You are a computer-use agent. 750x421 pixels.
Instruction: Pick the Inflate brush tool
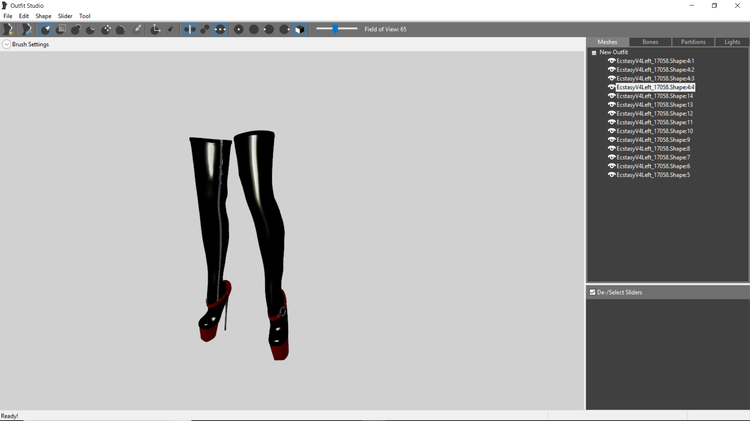(x=76, y=29)
